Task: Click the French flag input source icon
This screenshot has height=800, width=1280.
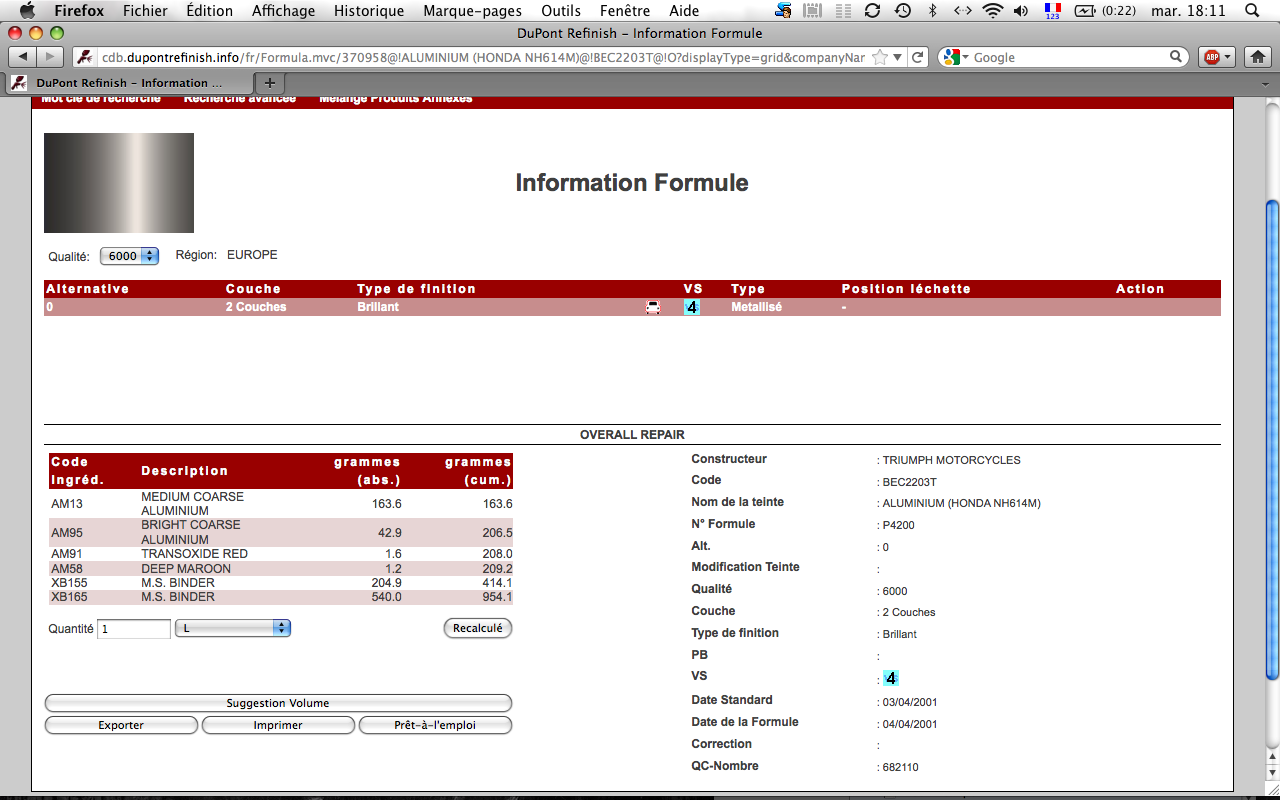Action: [x=1052, y=11]
